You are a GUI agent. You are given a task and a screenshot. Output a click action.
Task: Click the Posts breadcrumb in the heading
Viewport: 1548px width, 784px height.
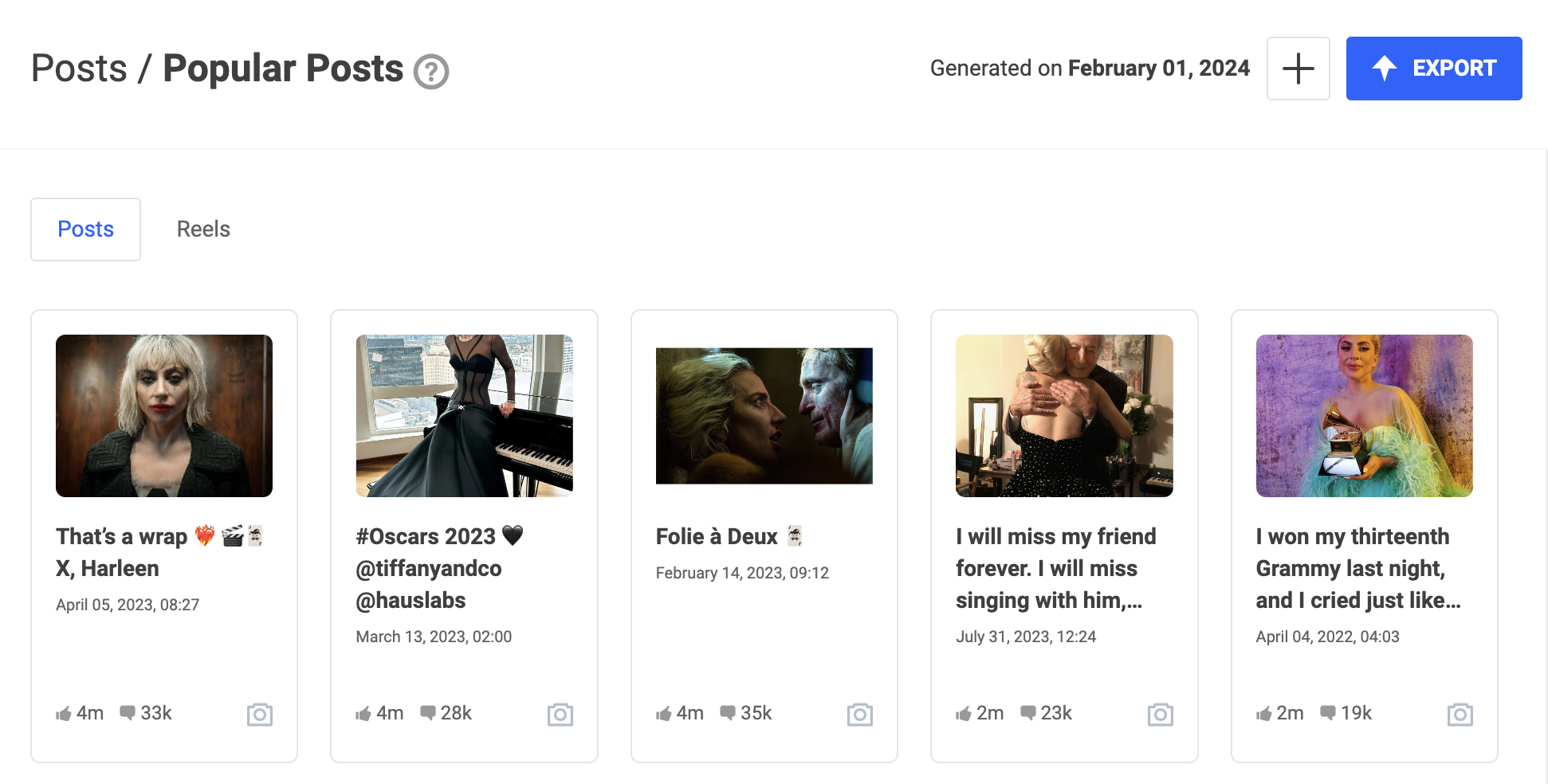click(x=79, y=69)
